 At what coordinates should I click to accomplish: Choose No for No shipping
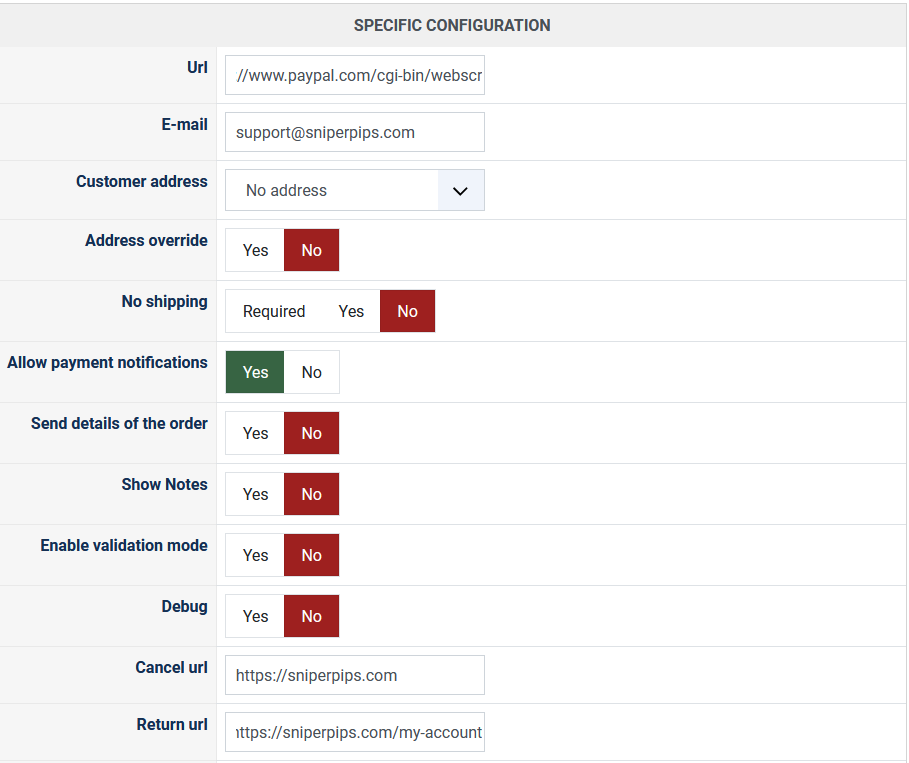(407, 311)
